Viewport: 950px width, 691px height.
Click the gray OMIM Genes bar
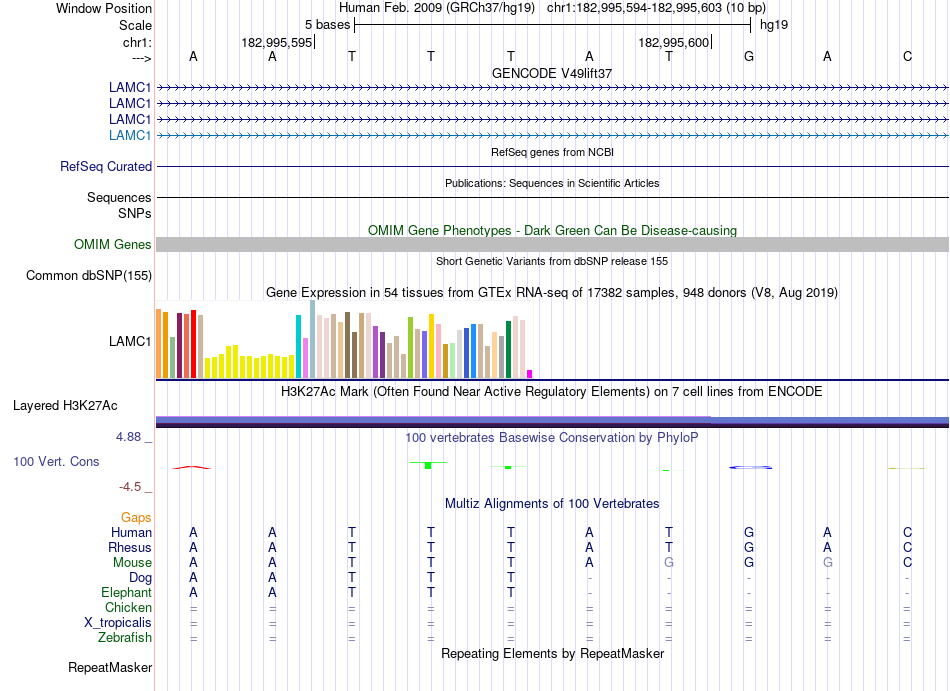point(552,245)
